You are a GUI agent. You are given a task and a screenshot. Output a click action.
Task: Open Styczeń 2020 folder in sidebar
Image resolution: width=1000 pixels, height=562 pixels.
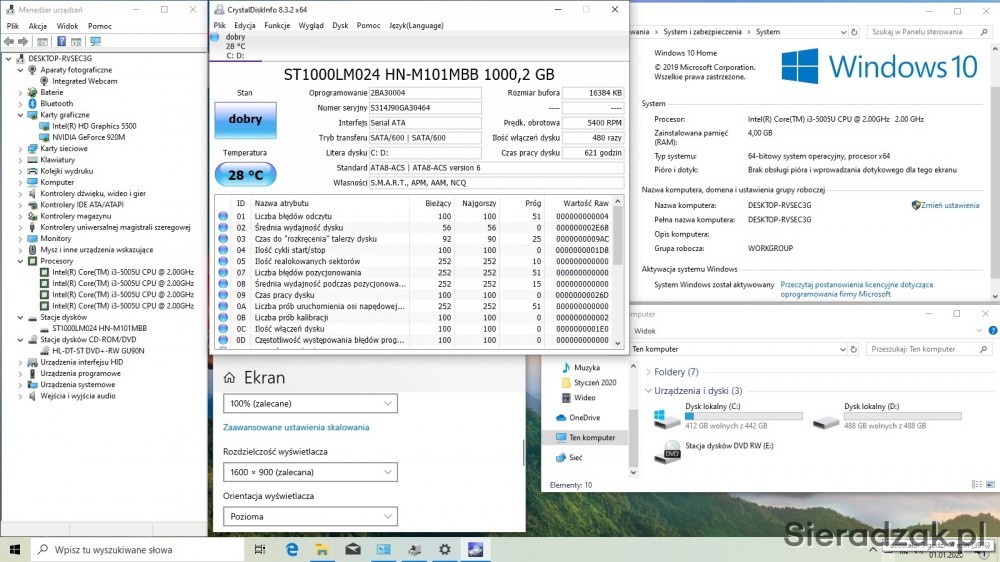594,383
